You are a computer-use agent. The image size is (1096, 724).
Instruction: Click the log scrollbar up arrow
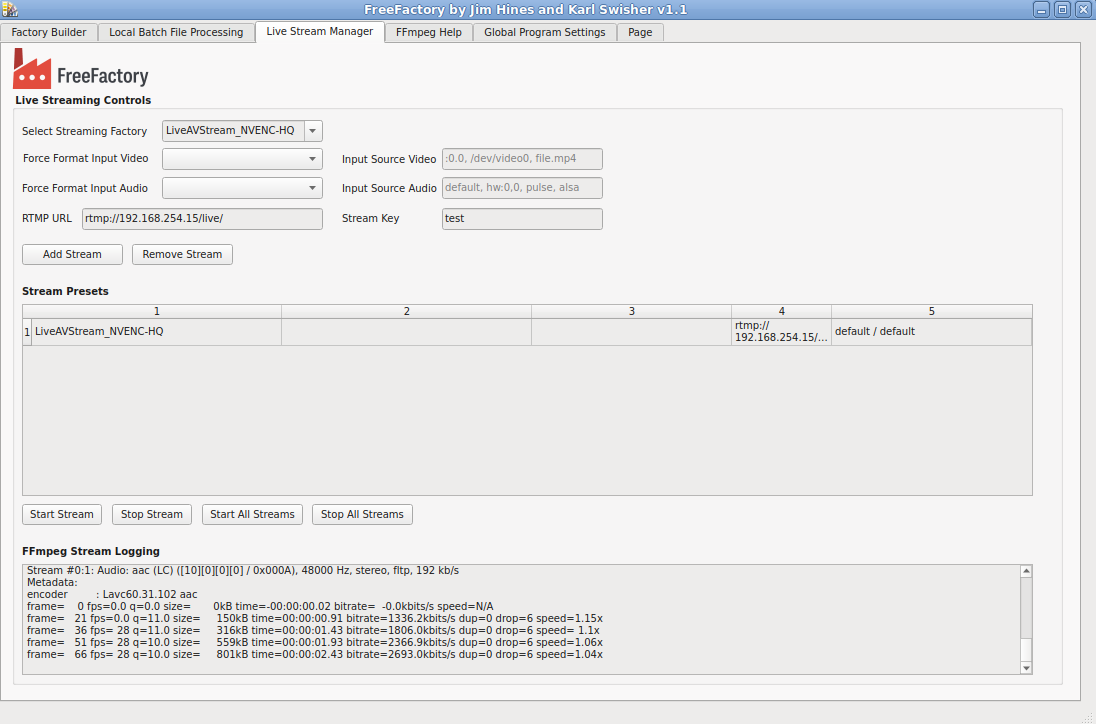1026,571
